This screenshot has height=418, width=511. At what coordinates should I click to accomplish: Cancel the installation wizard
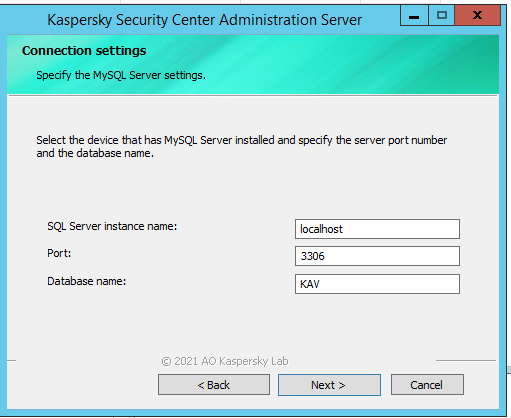427,385
